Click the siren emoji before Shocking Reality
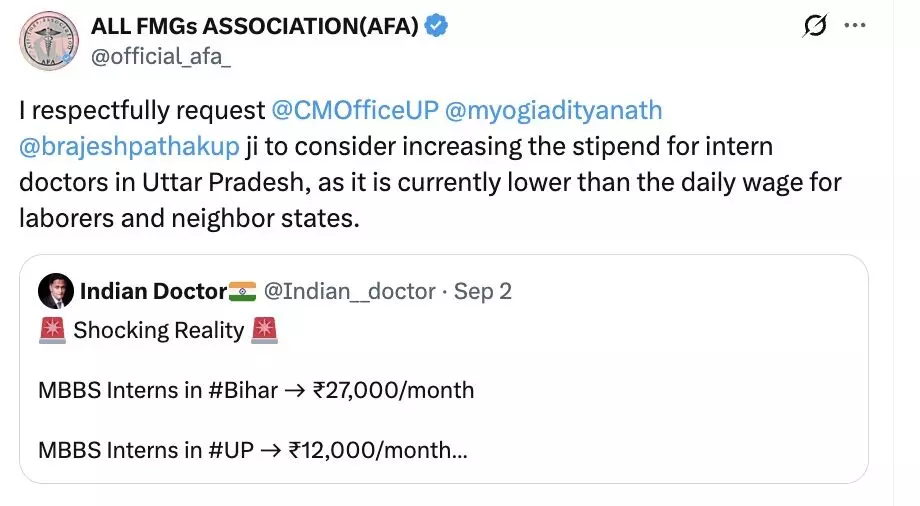Image resolution: width=920 pixels, height=506 pixels. pyautogui.click(x=52, y=330)
